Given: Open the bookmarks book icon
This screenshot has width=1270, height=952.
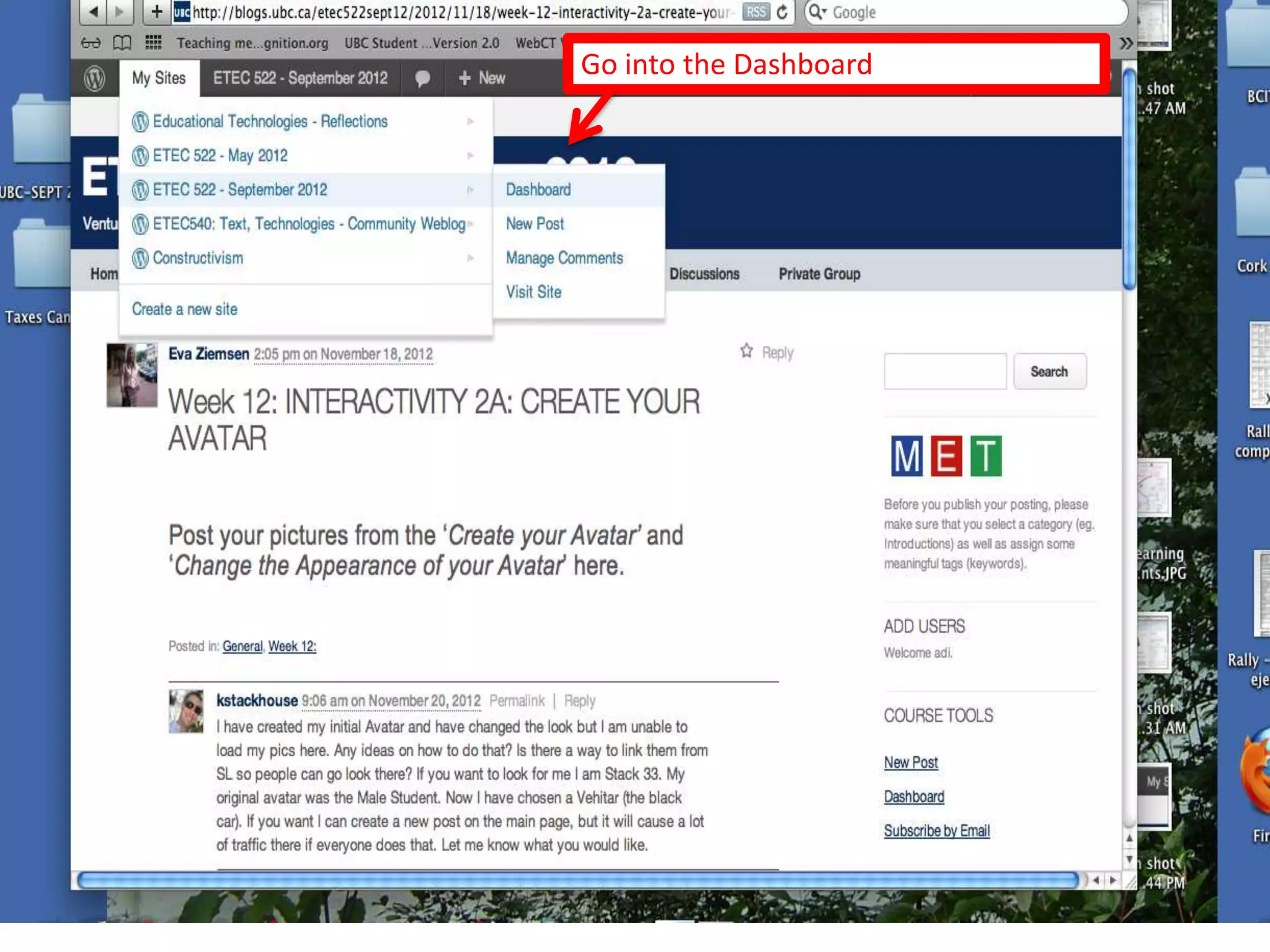Looking at the screenshot, I should [122, 43].
